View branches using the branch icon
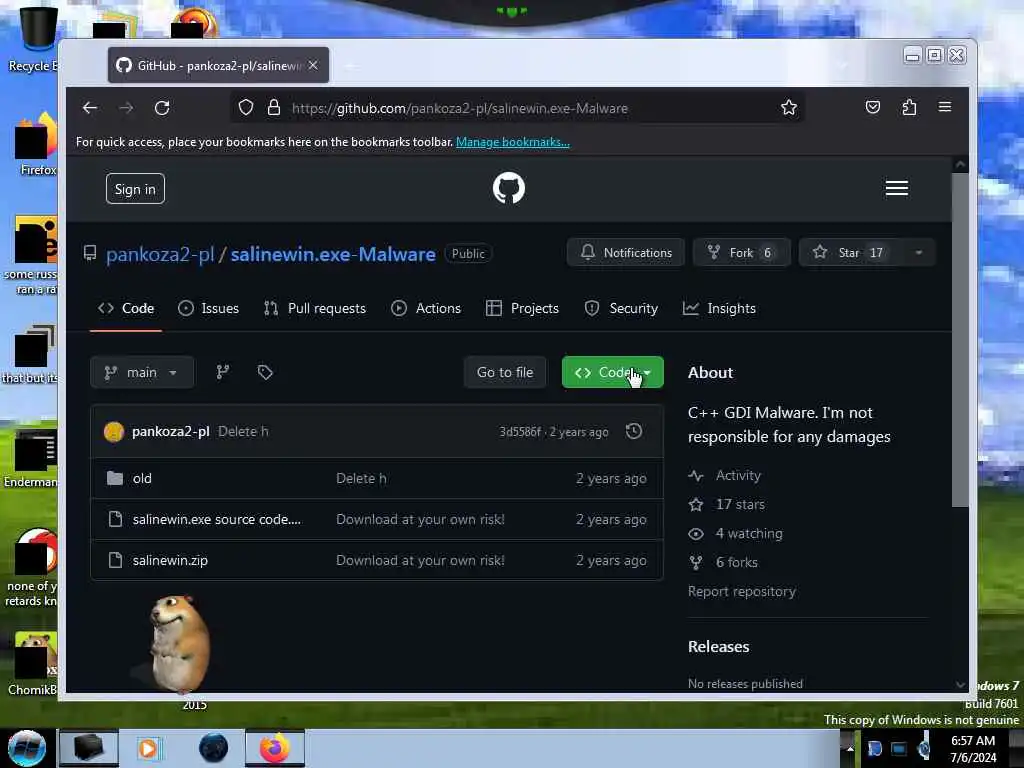Image resolution: width=1024 pixels, height=768 pixels. point(223,372)
